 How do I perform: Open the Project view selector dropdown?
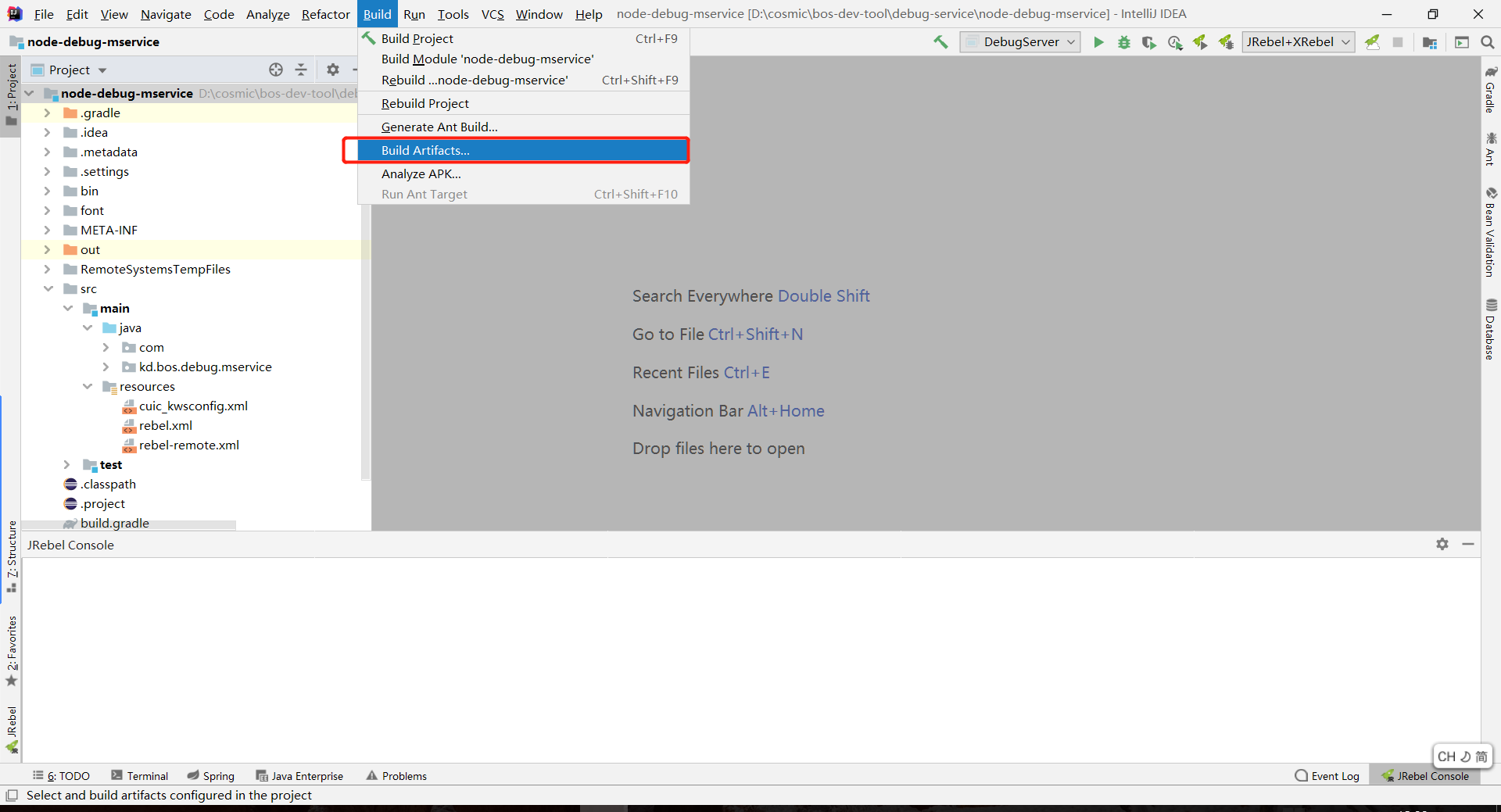pos(70,70)
